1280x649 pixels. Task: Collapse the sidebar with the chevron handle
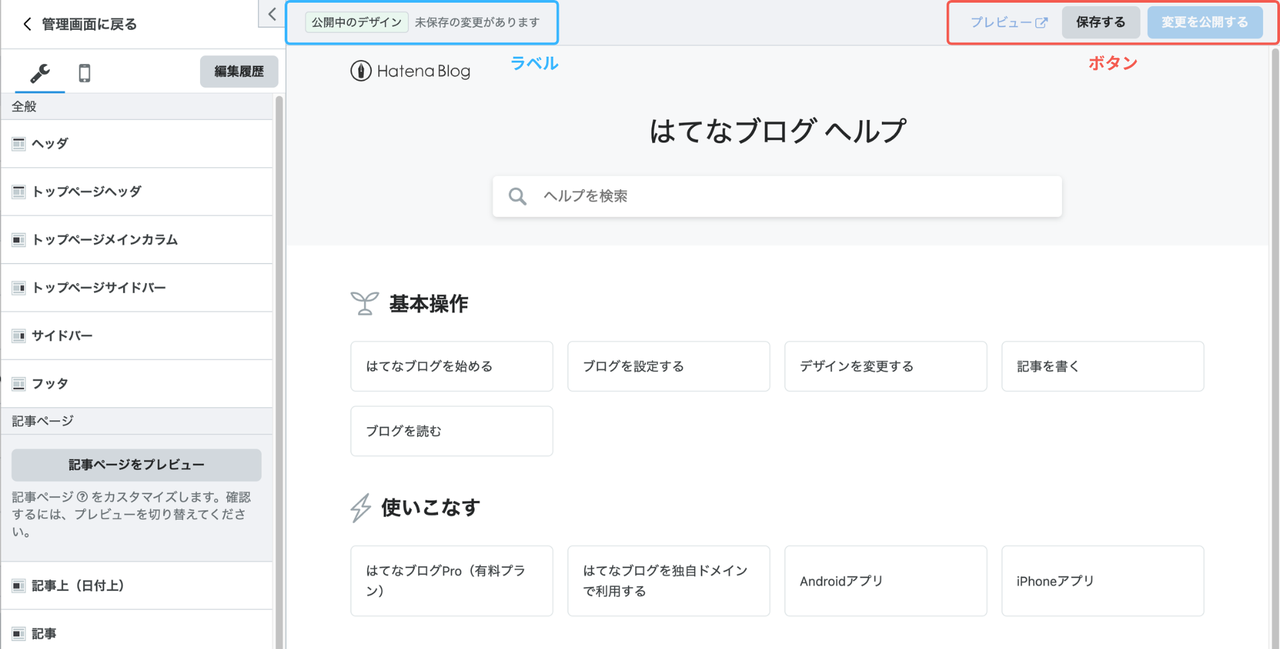tap(273, 14)
